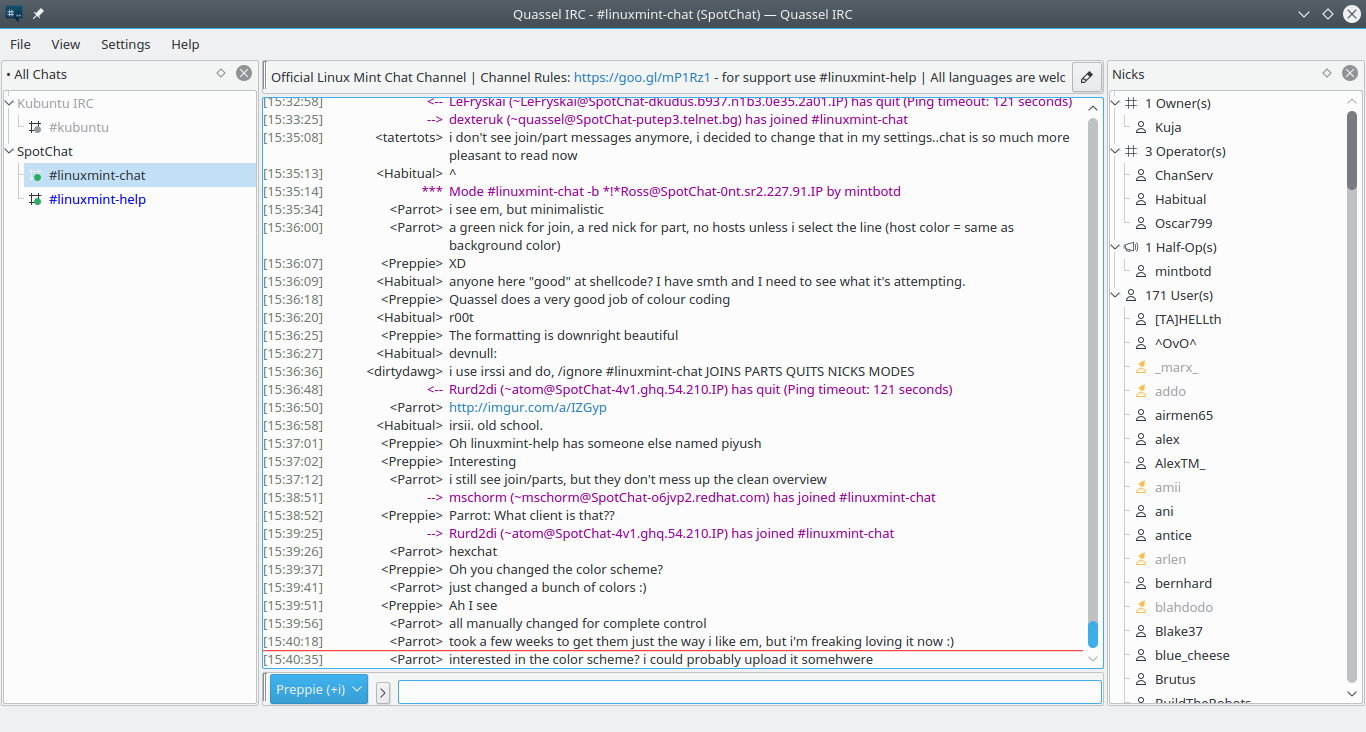The width and height of the screenshot is (1366, 732).
Task: Select the #kubuntu channel
Action: coord(79,127)
